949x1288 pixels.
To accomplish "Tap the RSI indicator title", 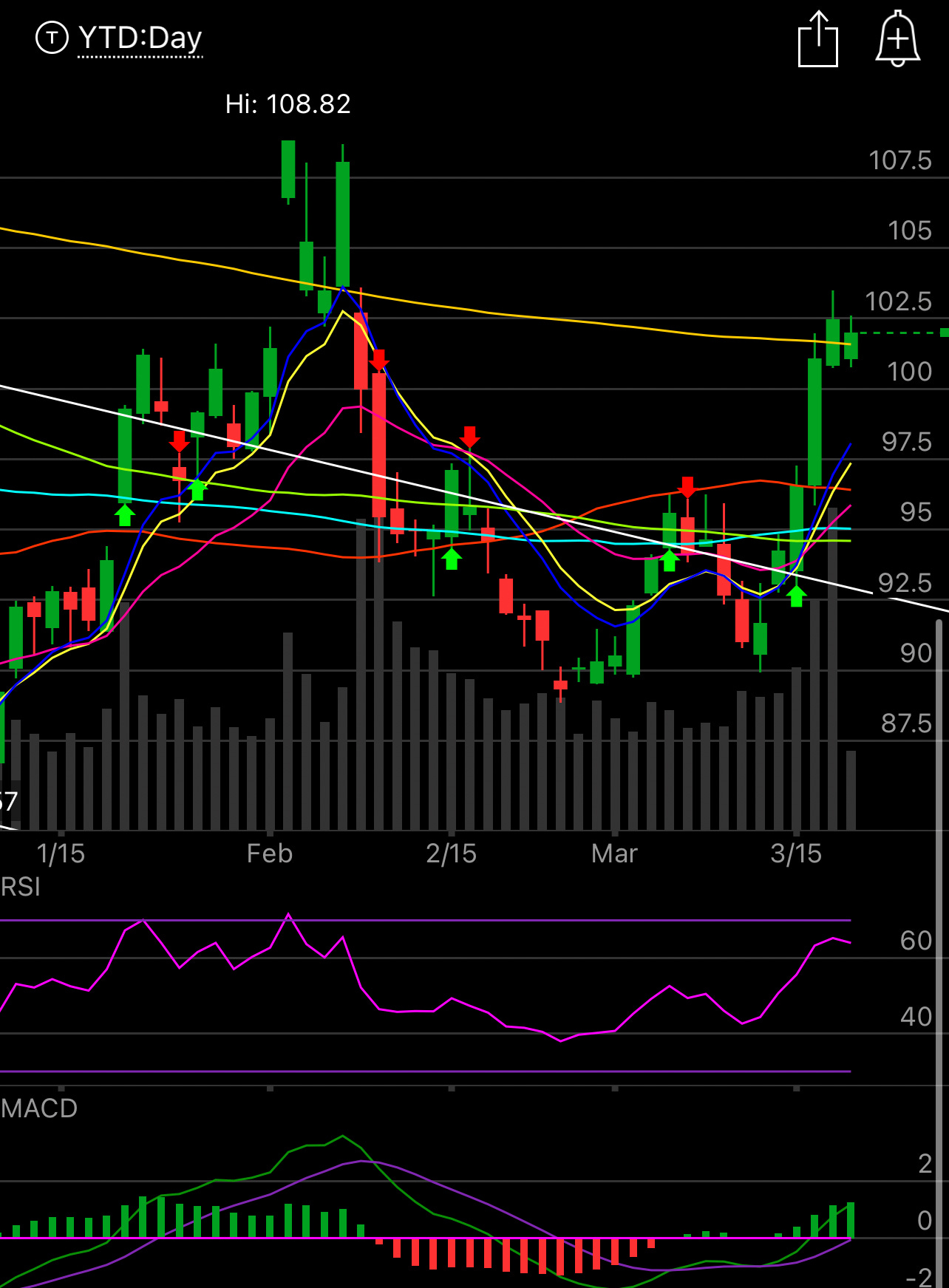I will [x=21, y=887].
